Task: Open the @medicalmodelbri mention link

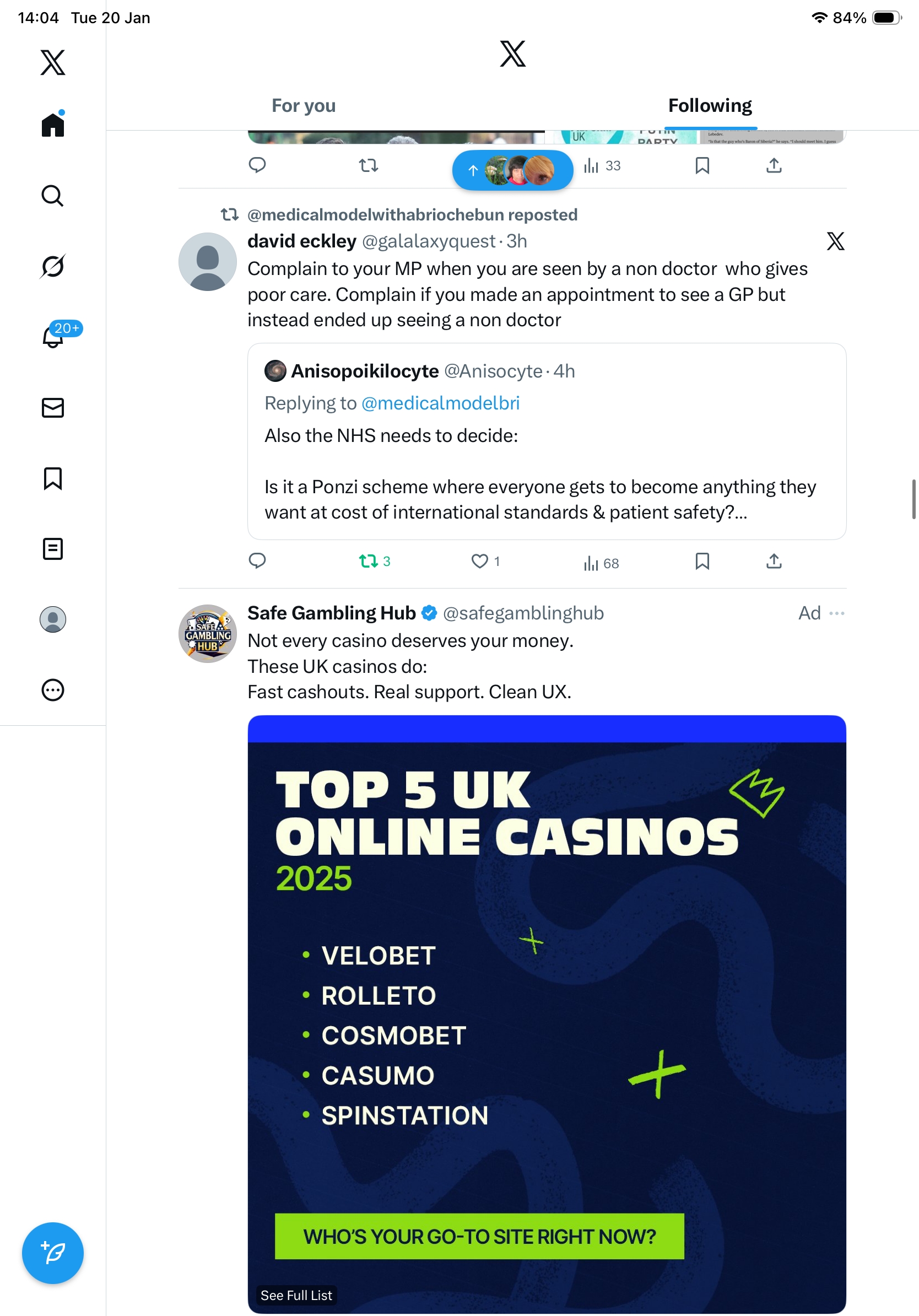Action: click(x=440, y=403)
